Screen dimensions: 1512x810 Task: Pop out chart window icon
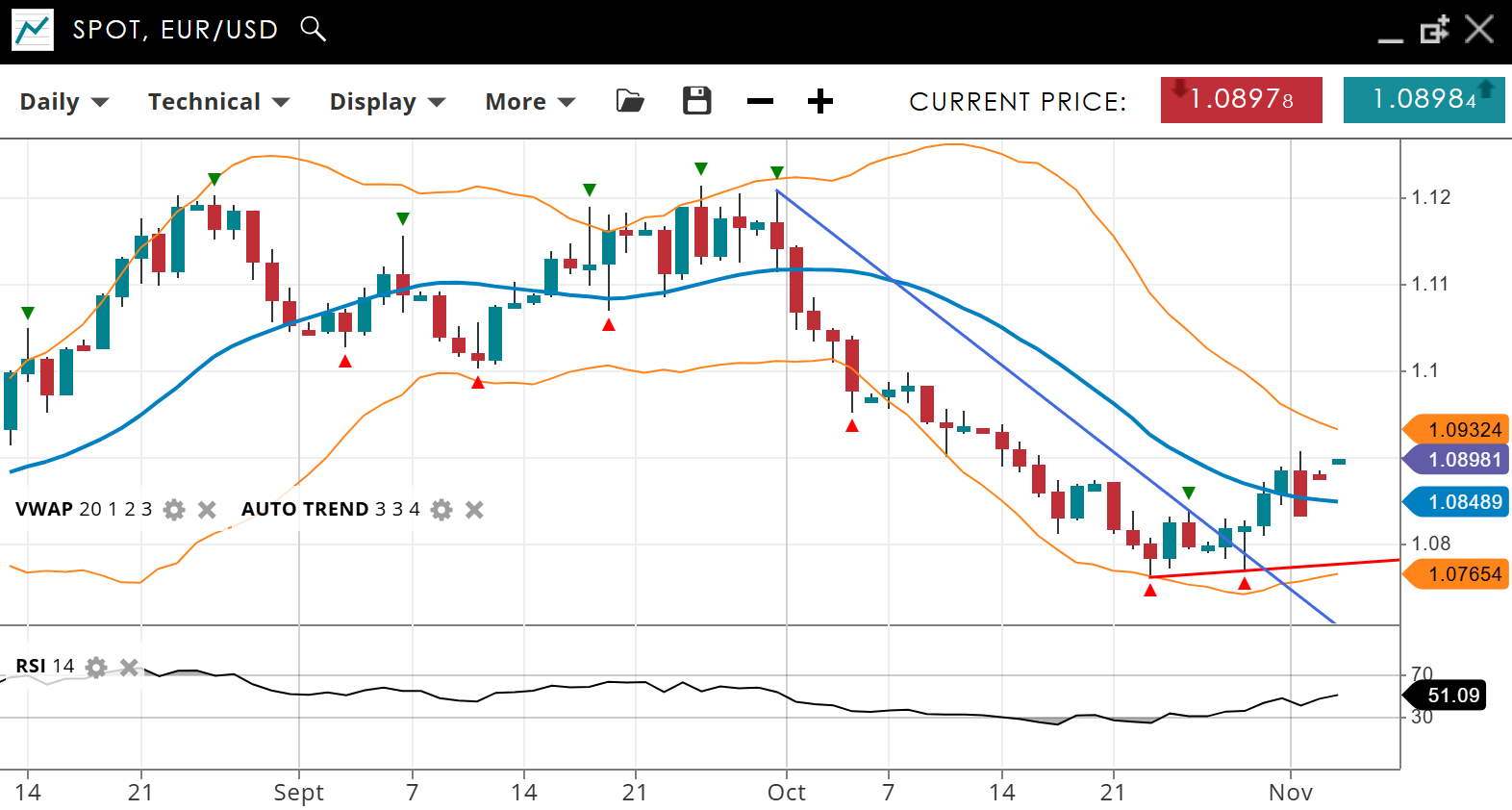coord(1434,30)
